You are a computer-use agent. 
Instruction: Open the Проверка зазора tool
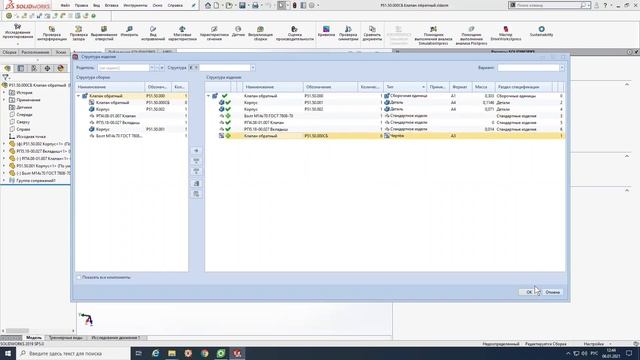(x=78, y=33)
